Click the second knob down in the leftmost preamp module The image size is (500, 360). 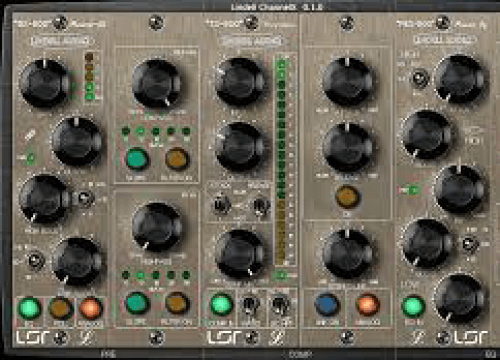(77, 141)
